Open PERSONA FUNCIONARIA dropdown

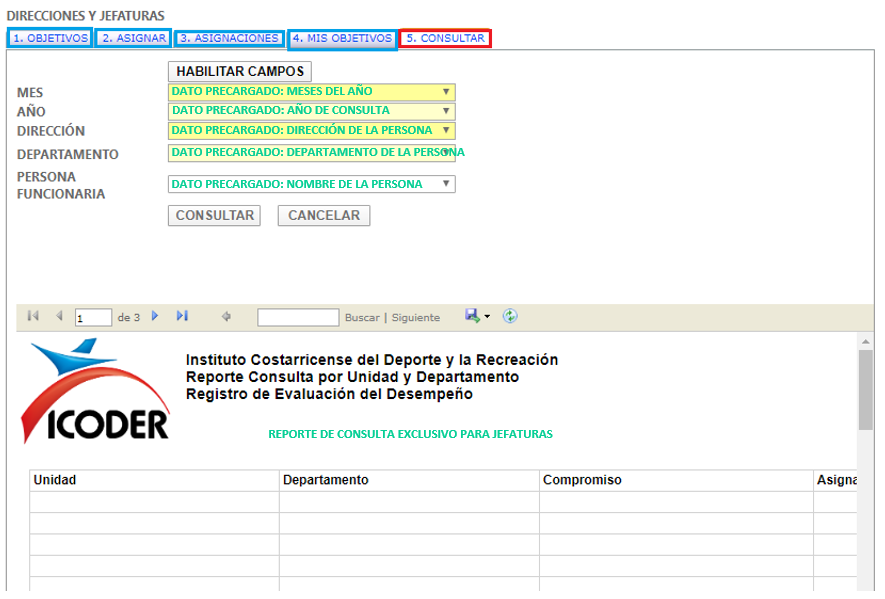[312, 184]
